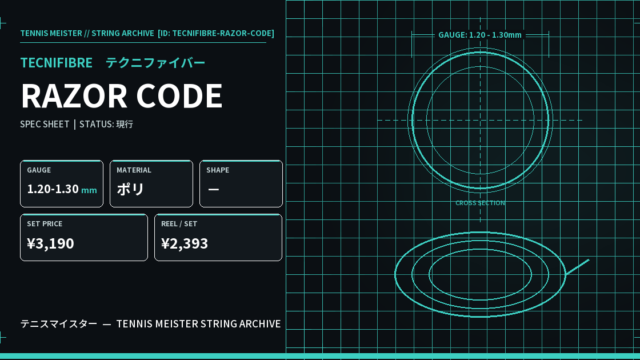Open the SET PRICE ¥3,190 card
The width and height of the screenshot is (640, 360).
pos(84,237)
